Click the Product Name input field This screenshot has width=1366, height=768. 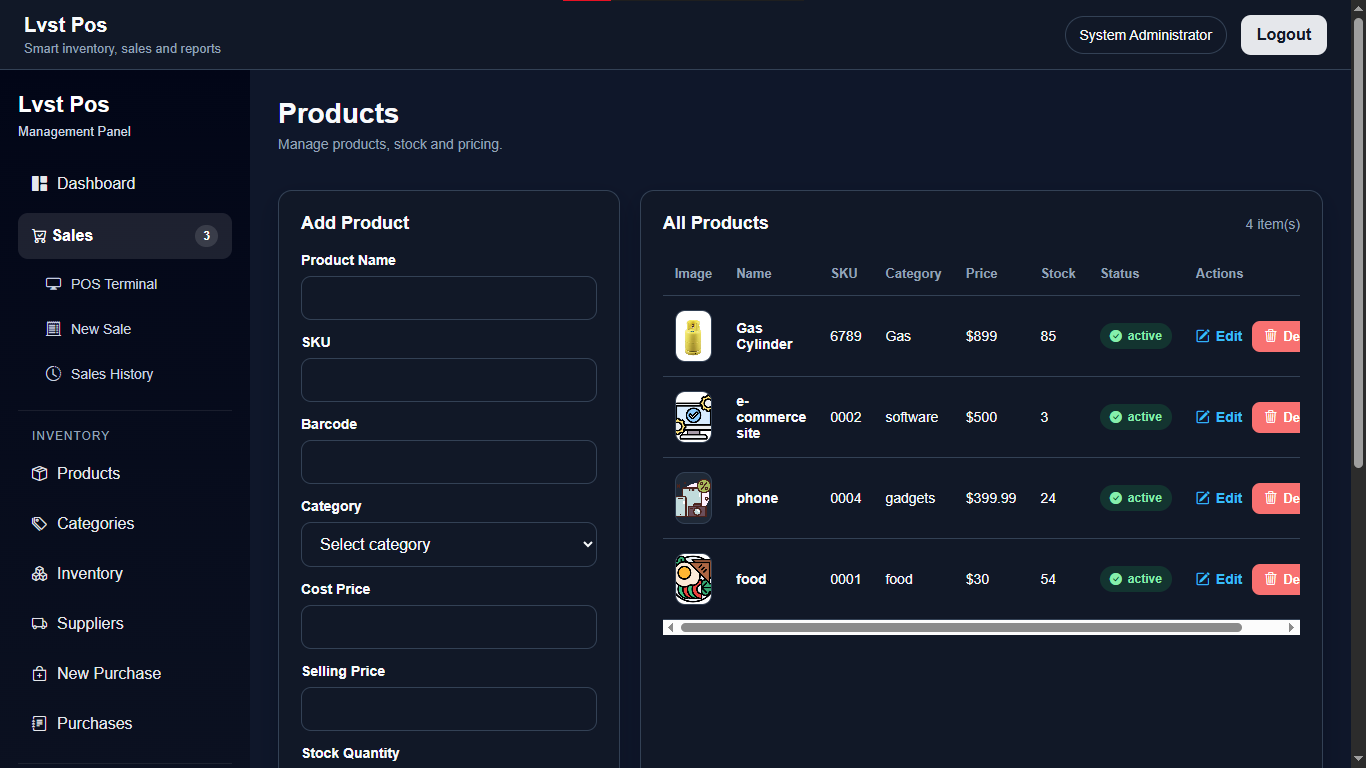[x=449, y=298]
